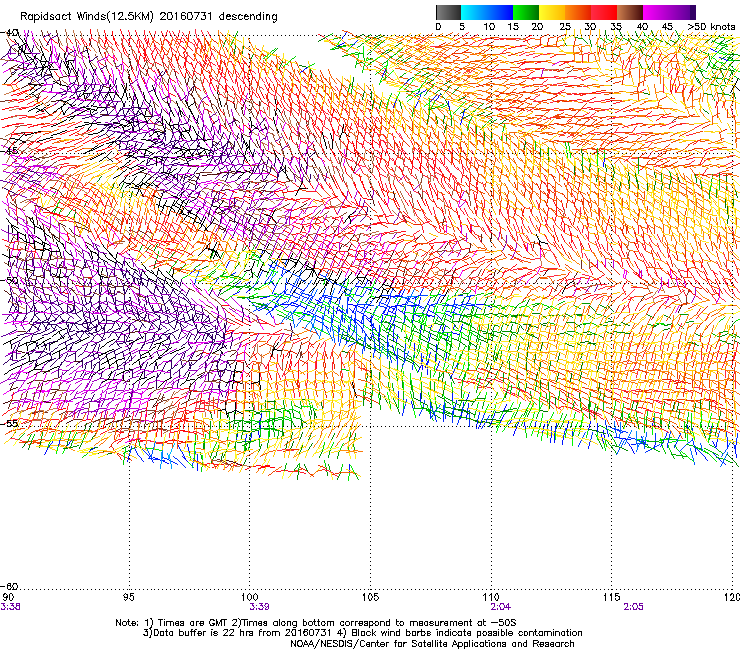The height and width of the screenshot is (650, 740).
Task: Click the longitude label 110
Action: (x=491, y=597)
